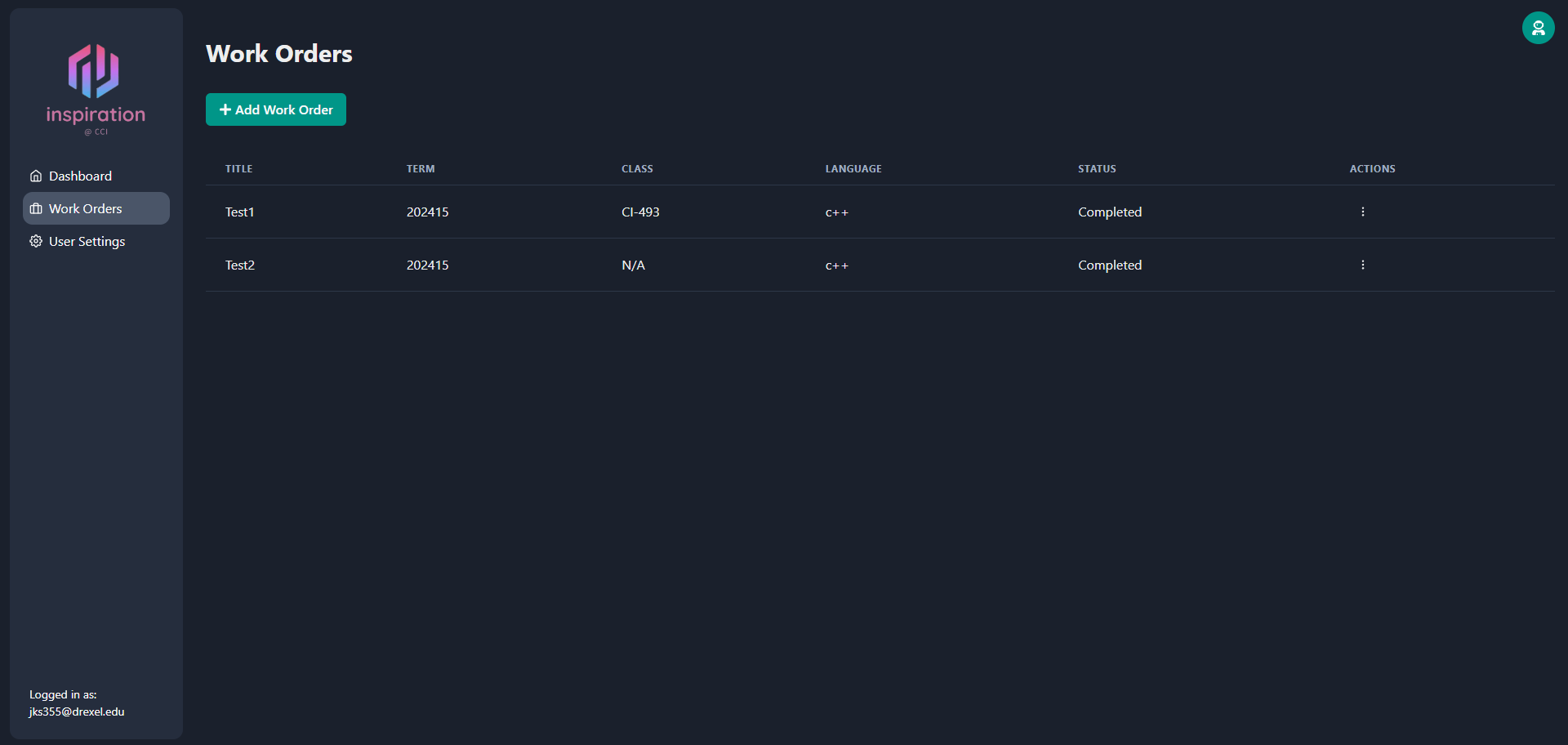Click the Add Work Order button
Image resolution: width=1568 pixels, height=745 pixels.
[275, 109]
